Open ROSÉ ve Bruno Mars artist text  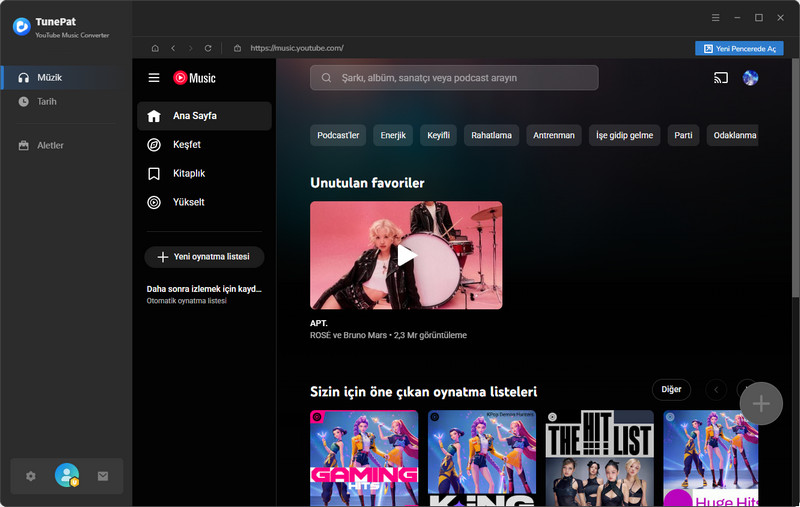(348, 335)
